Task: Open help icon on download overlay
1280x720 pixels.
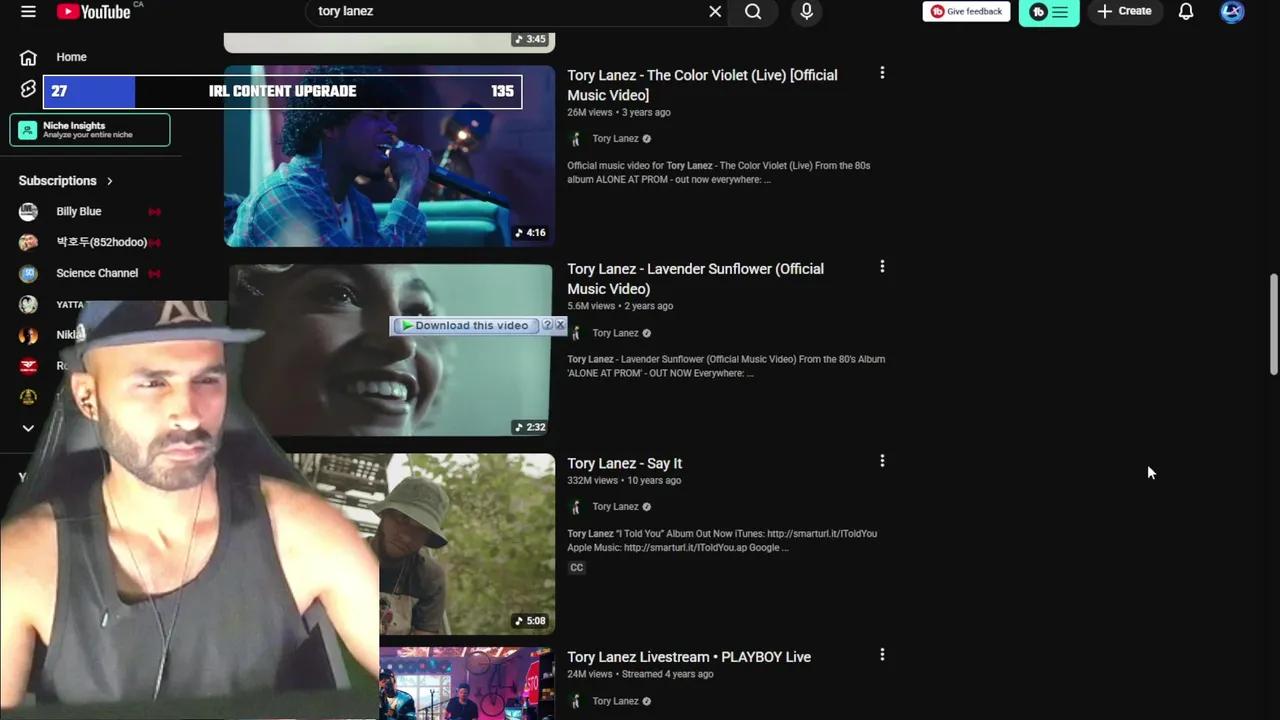Action: point(547,325)
